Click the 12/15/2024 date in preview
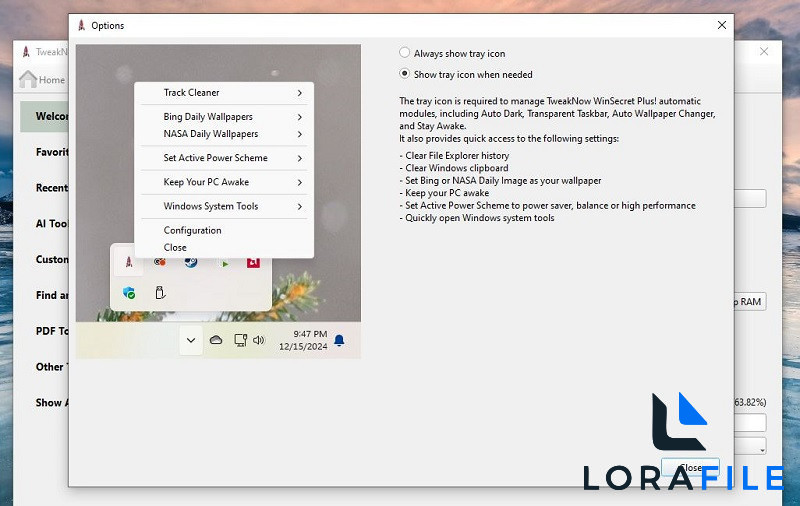800x506 pixels. pyautogui.click(x=303, y=346)
